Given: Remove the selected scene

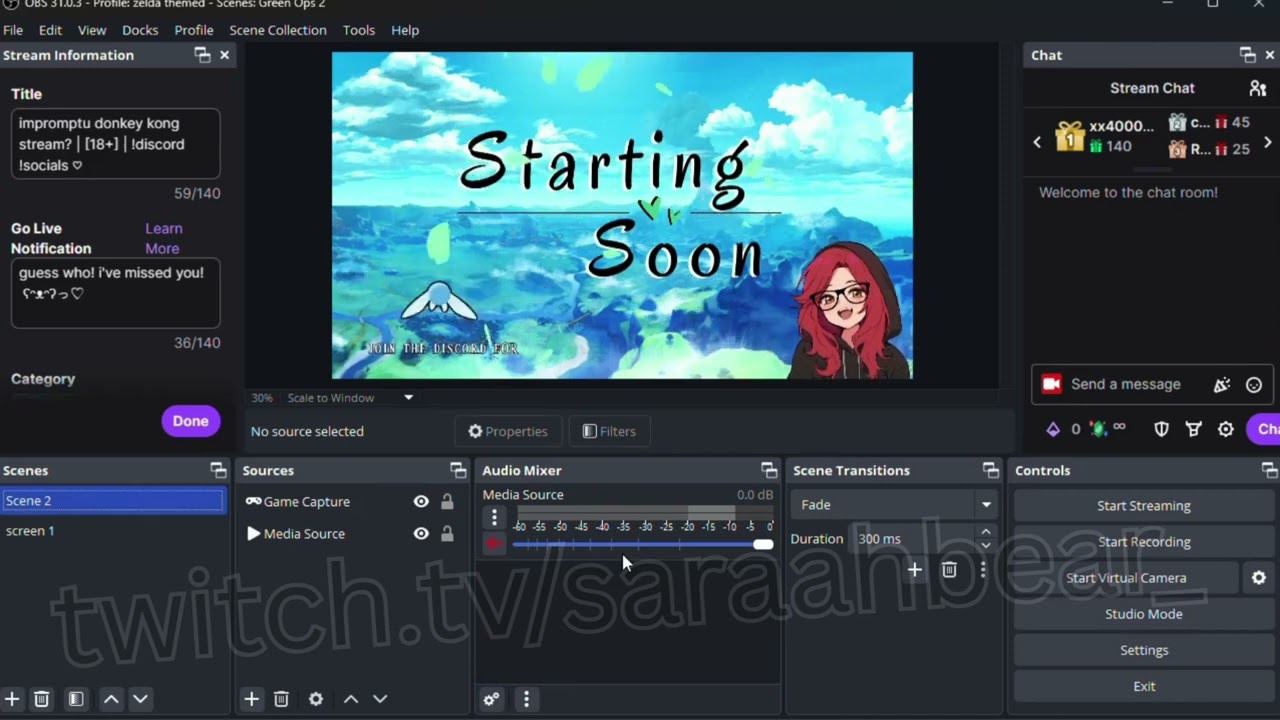Looking at the screenshot, I should coord(41,699).
